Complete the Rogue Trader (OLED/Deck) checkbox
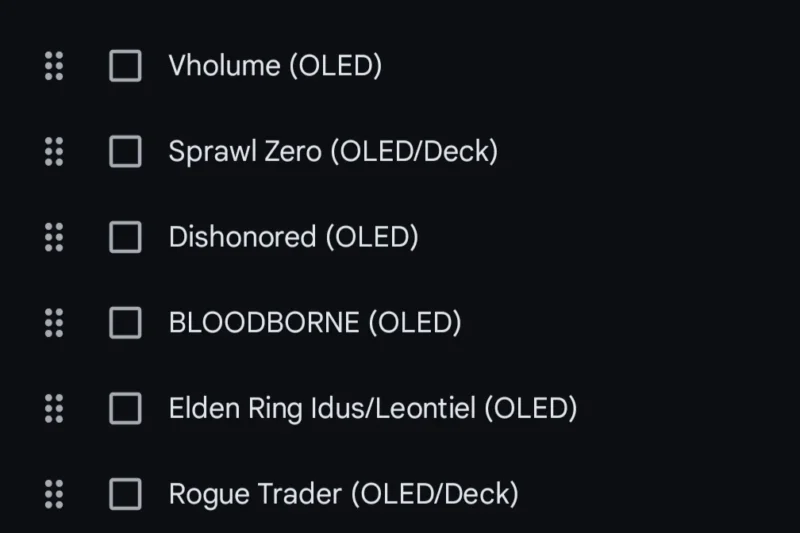This screenshot has width=800, height=533. [x=126, y=494]
